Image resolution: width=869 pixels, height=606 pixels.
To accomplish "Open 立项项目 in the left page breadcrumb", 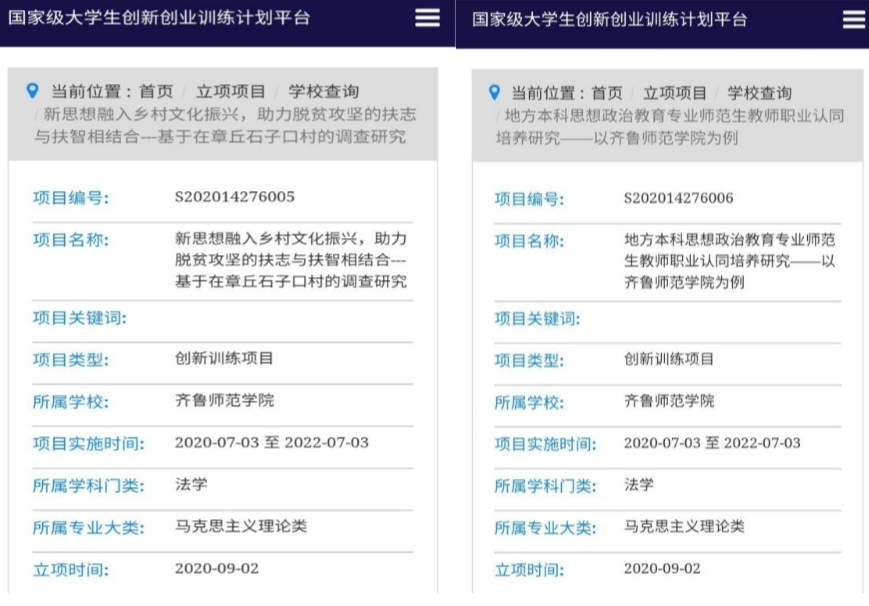I will 231,92.
